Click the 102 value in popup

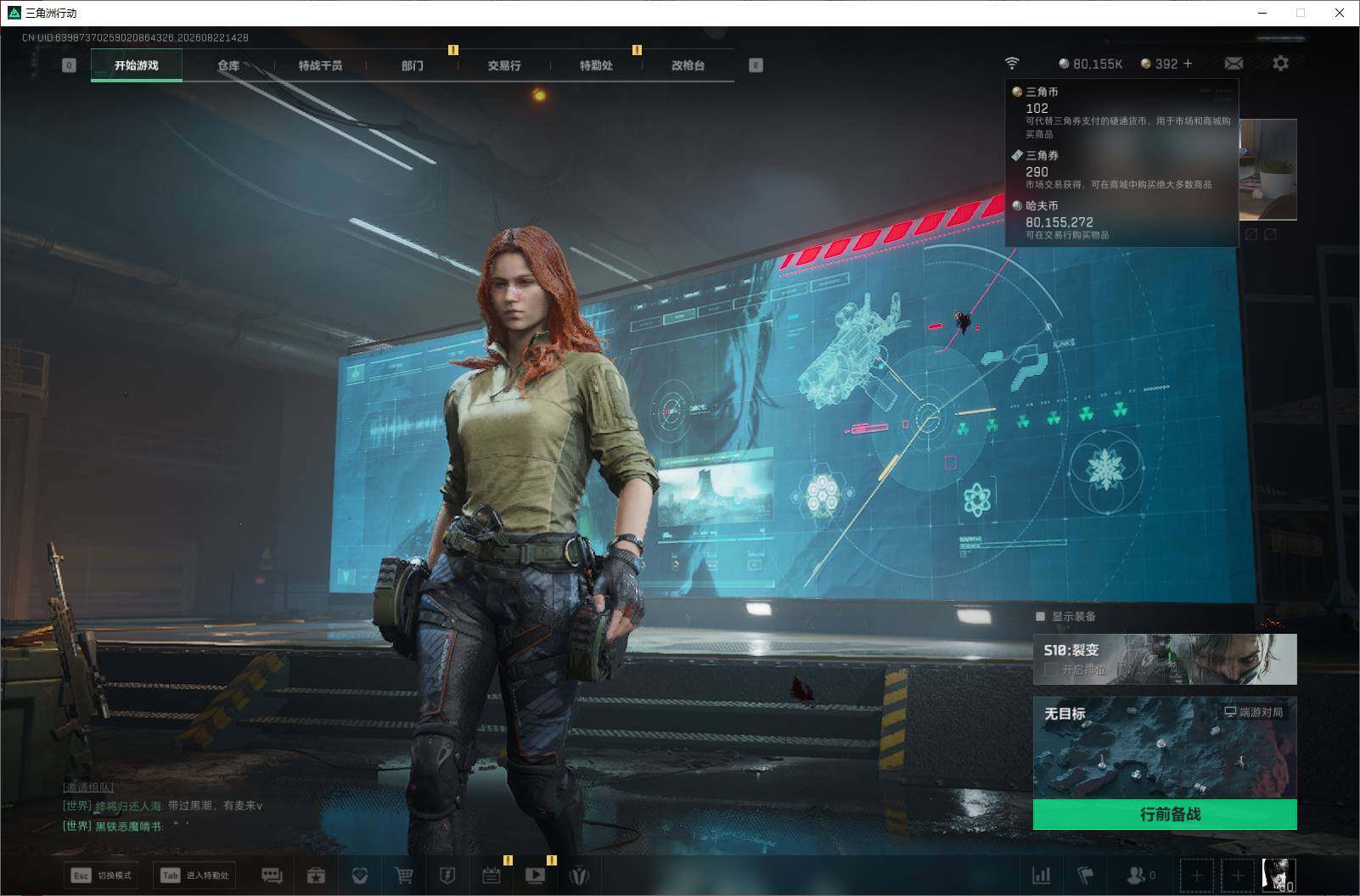[x=1037, y=108]
